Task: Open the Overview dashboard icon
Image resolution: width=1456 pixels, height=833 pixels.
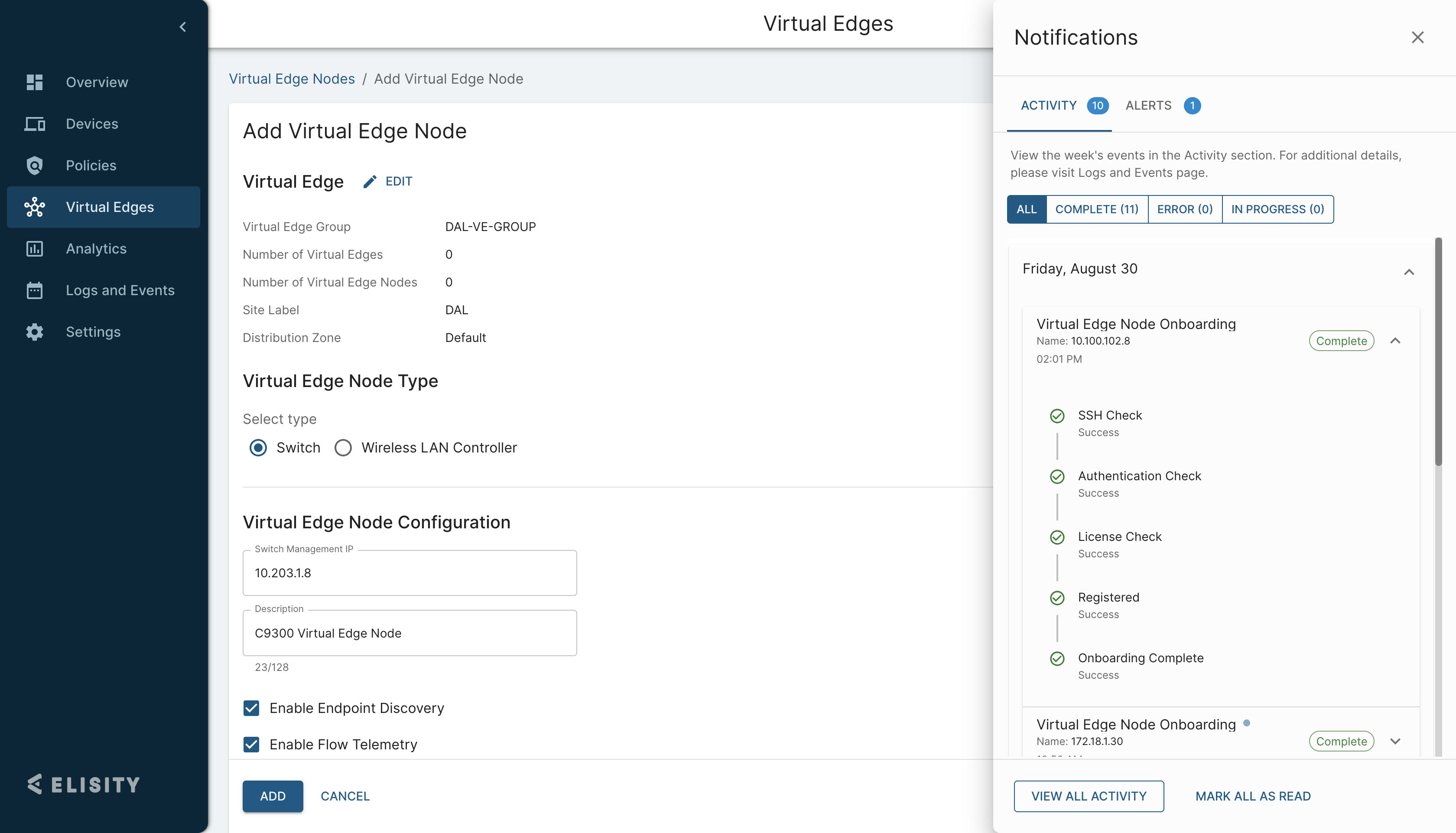Action: pos(34,82)
